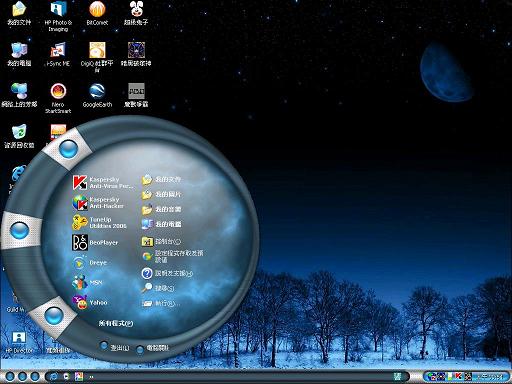Open 我的電腦 in the start menu

[x=161, y=224]
